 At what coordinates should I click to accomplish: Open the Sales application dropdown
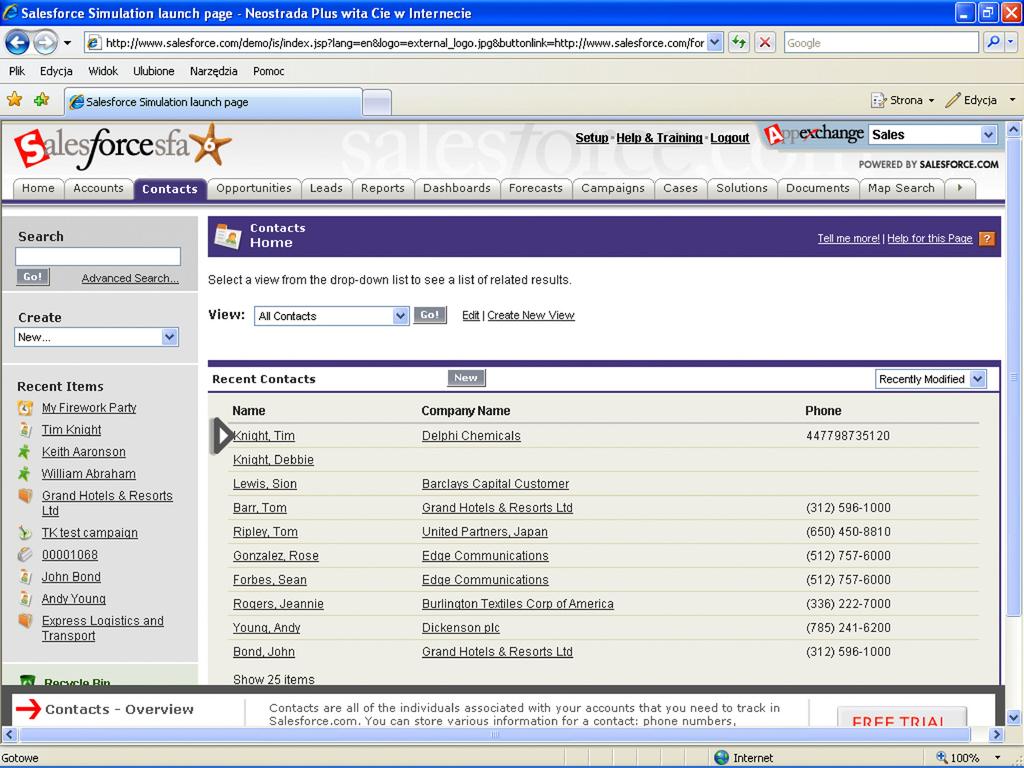pos(988,135)
